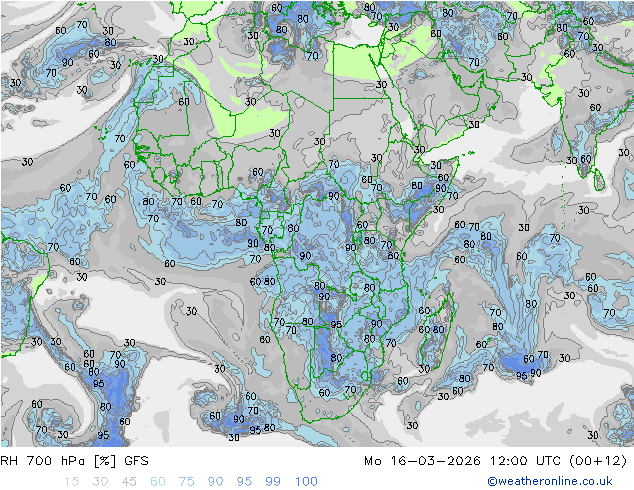Click the 'RH 700 hPa [%] GFS' title
The height and width of the screenshot is (490, 634).
click(74, 461)
